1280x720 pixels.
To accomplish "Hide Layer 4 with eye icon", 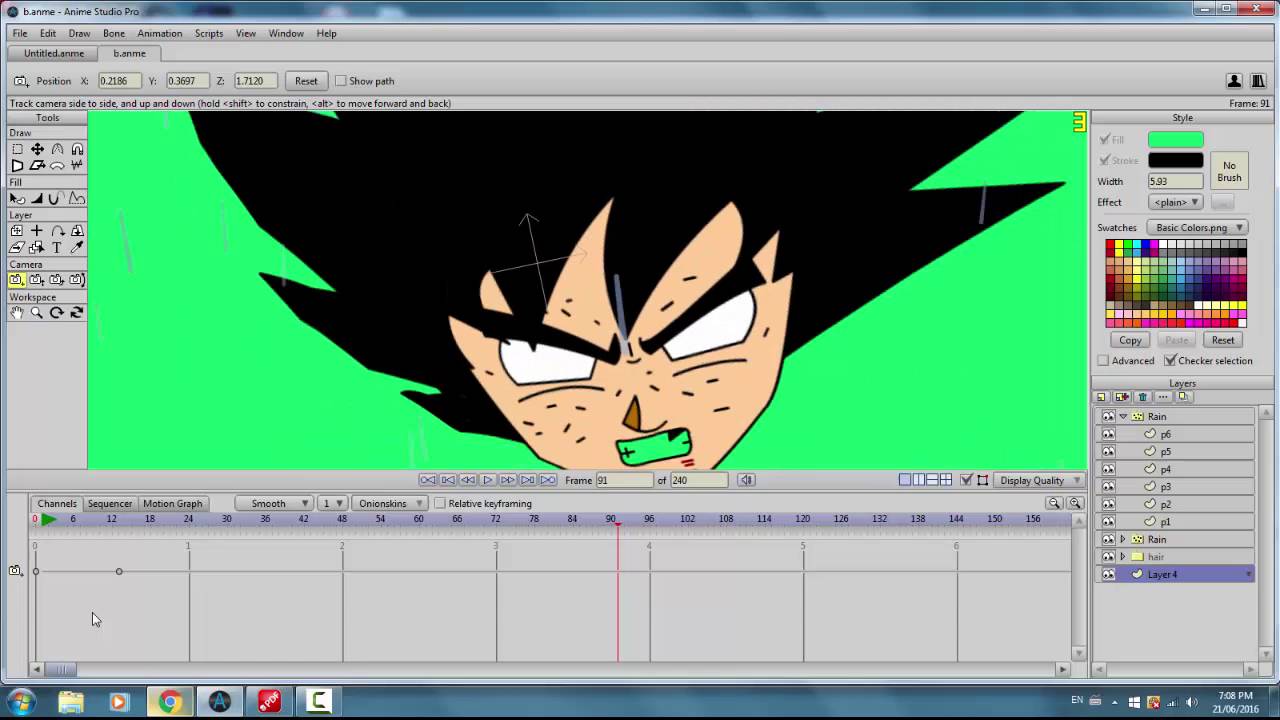I will 1108,574.
